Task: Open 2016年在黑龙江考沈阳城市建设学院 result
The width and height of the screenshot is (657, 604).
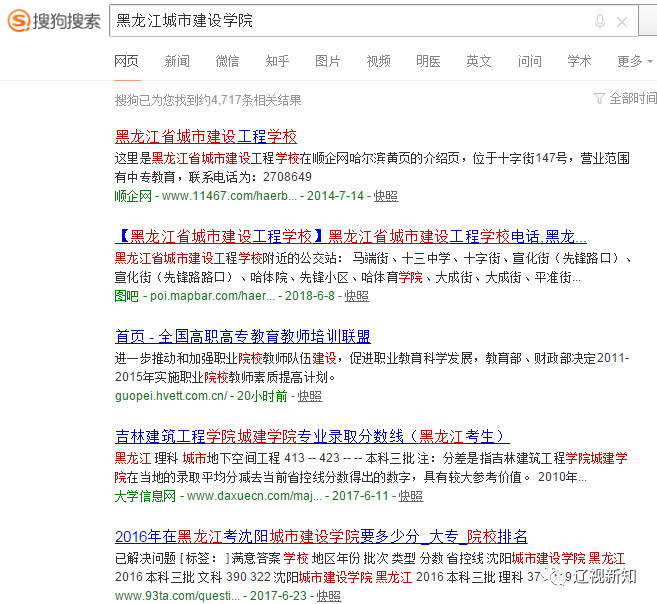Action: point(321,537)
